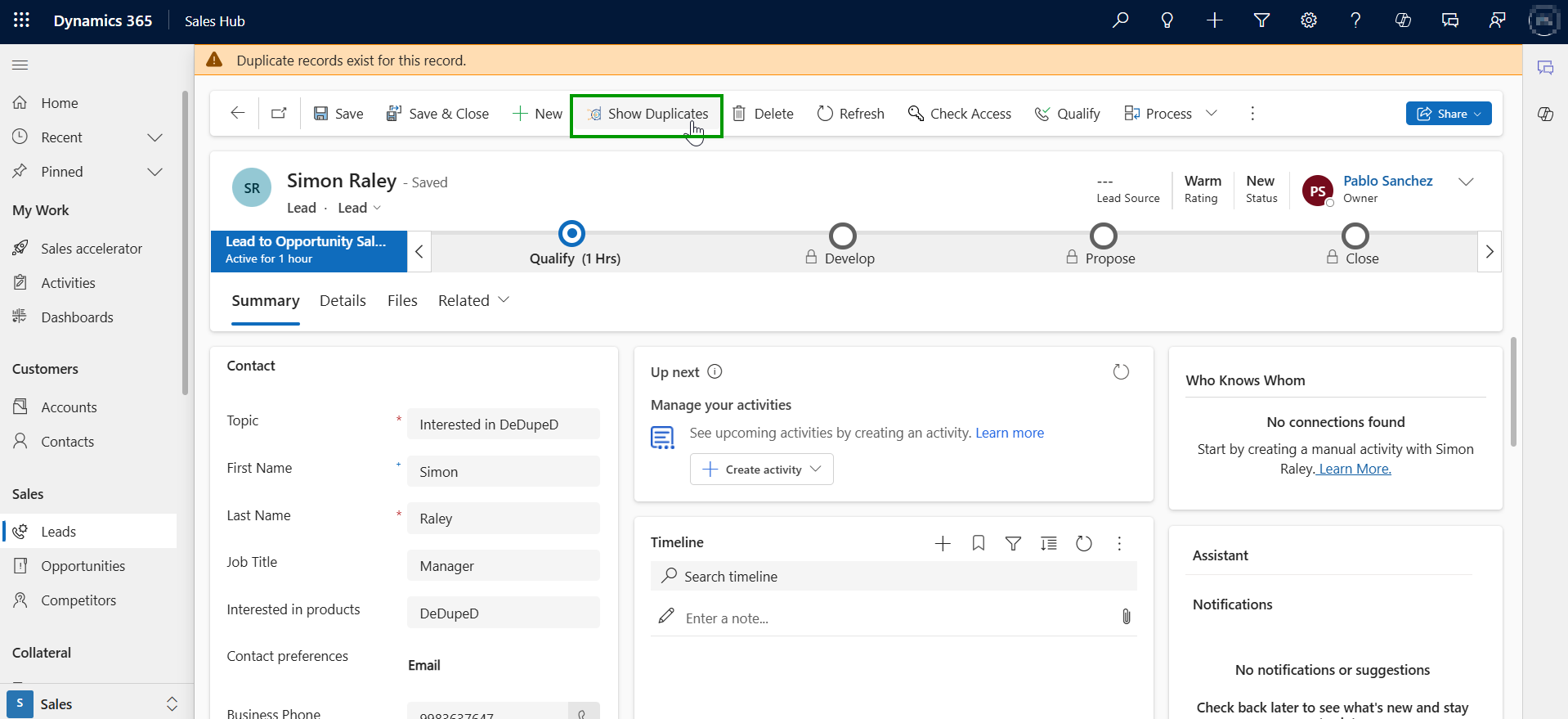Collapse the left navigation hamburger menu

[20, 65]
